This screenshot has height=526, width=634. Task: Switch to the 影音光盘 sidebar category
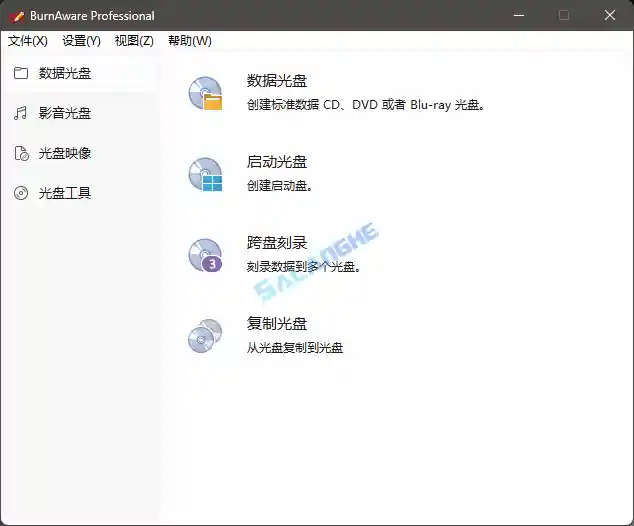65,113
